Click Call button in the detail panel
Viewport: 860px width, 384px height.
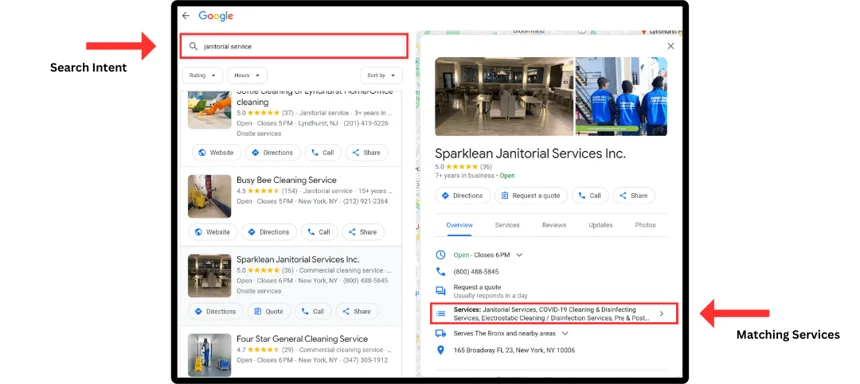pyautogui.click(x=590, y=195)
